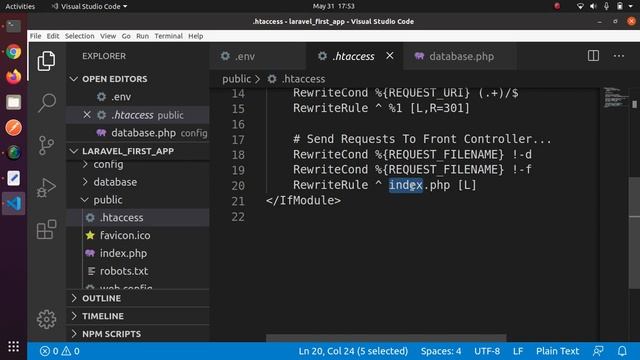Launch Terminal from the Ubuntu dock
This screenshot has width=640, height=360.
13,26
